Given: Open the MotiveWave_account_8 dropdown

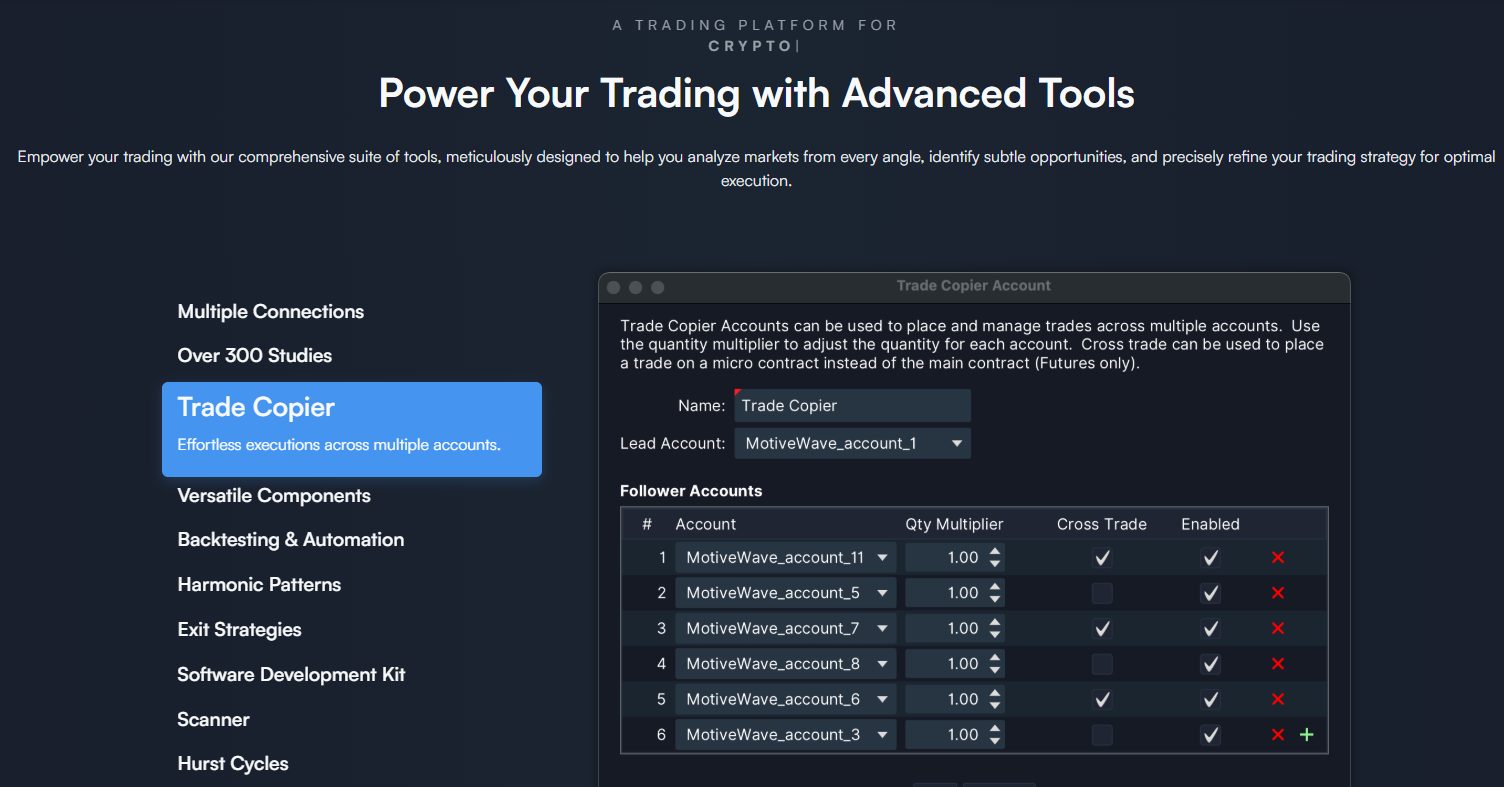Looking at the screenshot, I should point(785,664).
